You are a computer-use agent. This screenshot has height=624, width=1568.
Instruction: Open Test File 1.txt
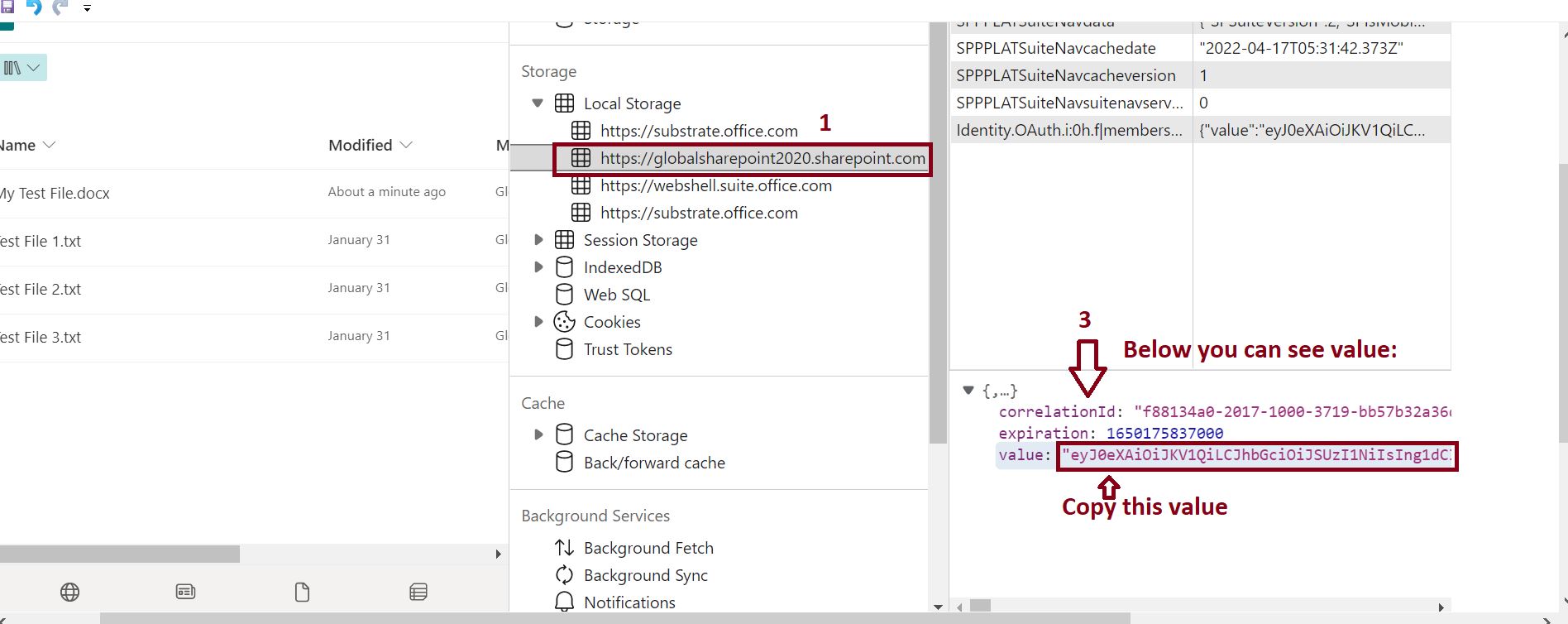click(41, 242)
